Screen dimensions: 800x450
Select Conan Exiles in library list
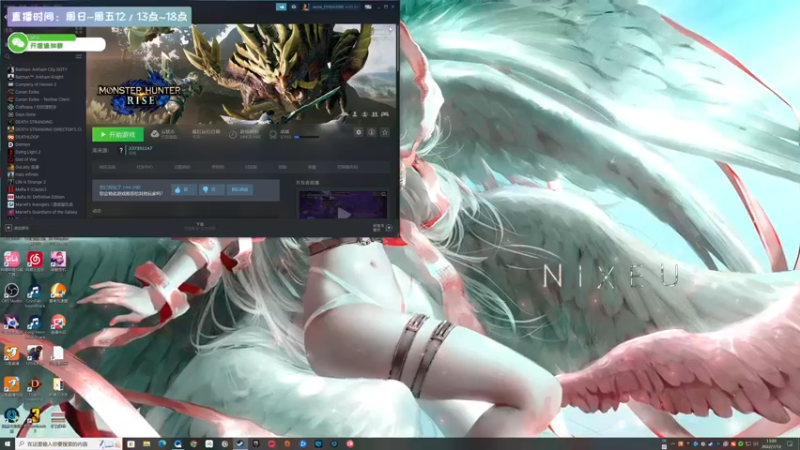[27, 92]
